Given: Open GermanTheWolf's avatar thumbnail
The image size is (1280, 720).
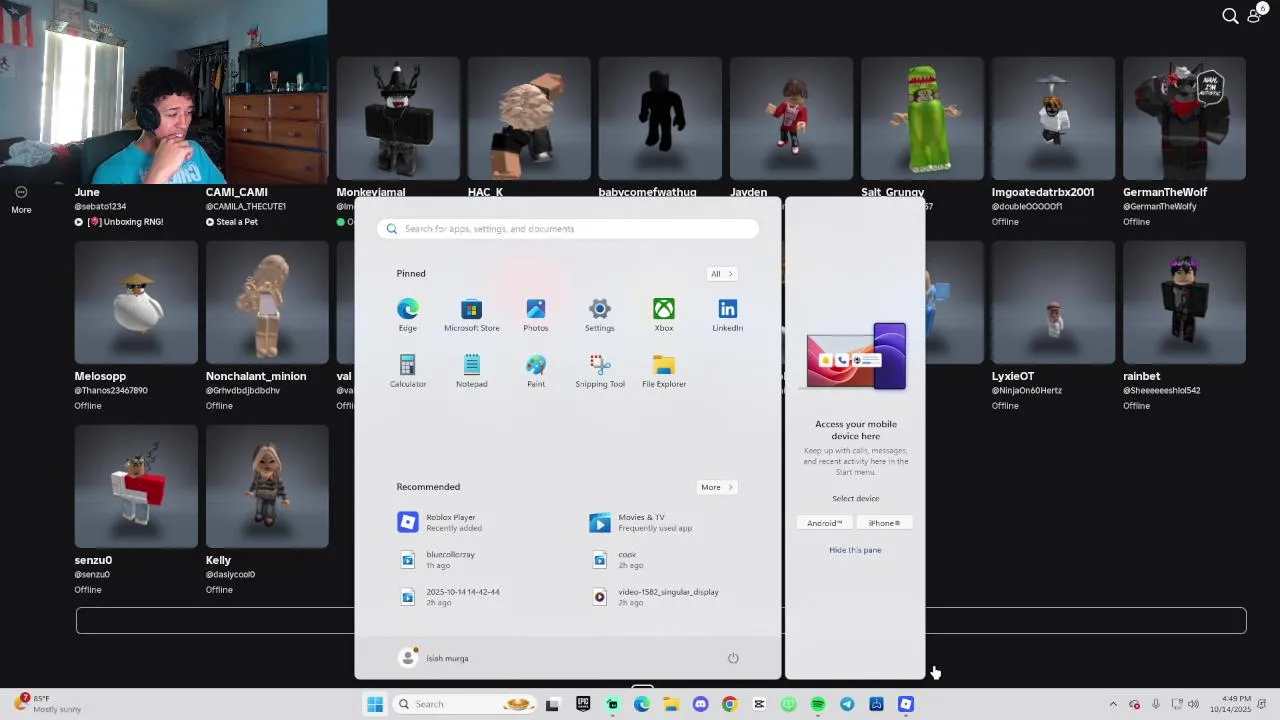Looking at the screenshot, I should (x=1184, y=119).
